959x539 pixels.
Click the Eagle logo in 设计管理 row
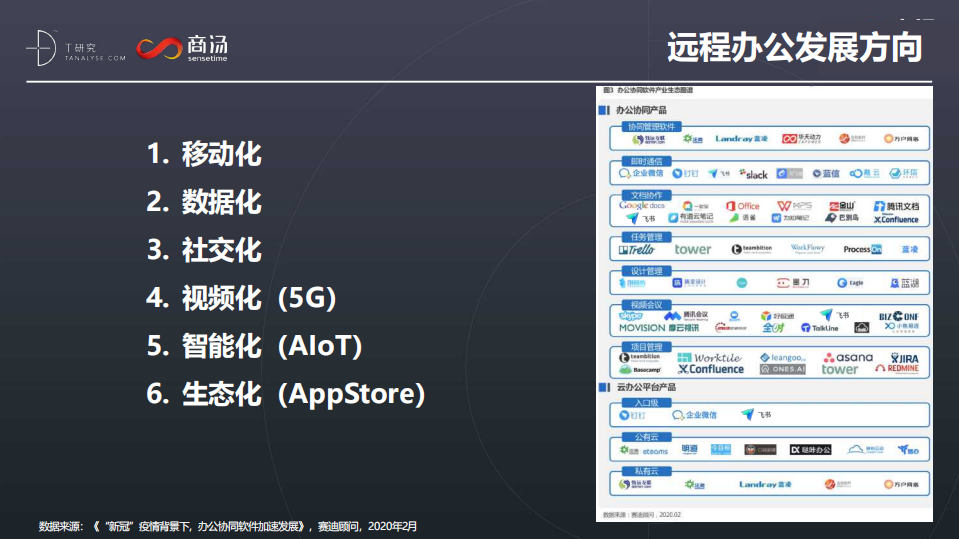click(850, 283)
